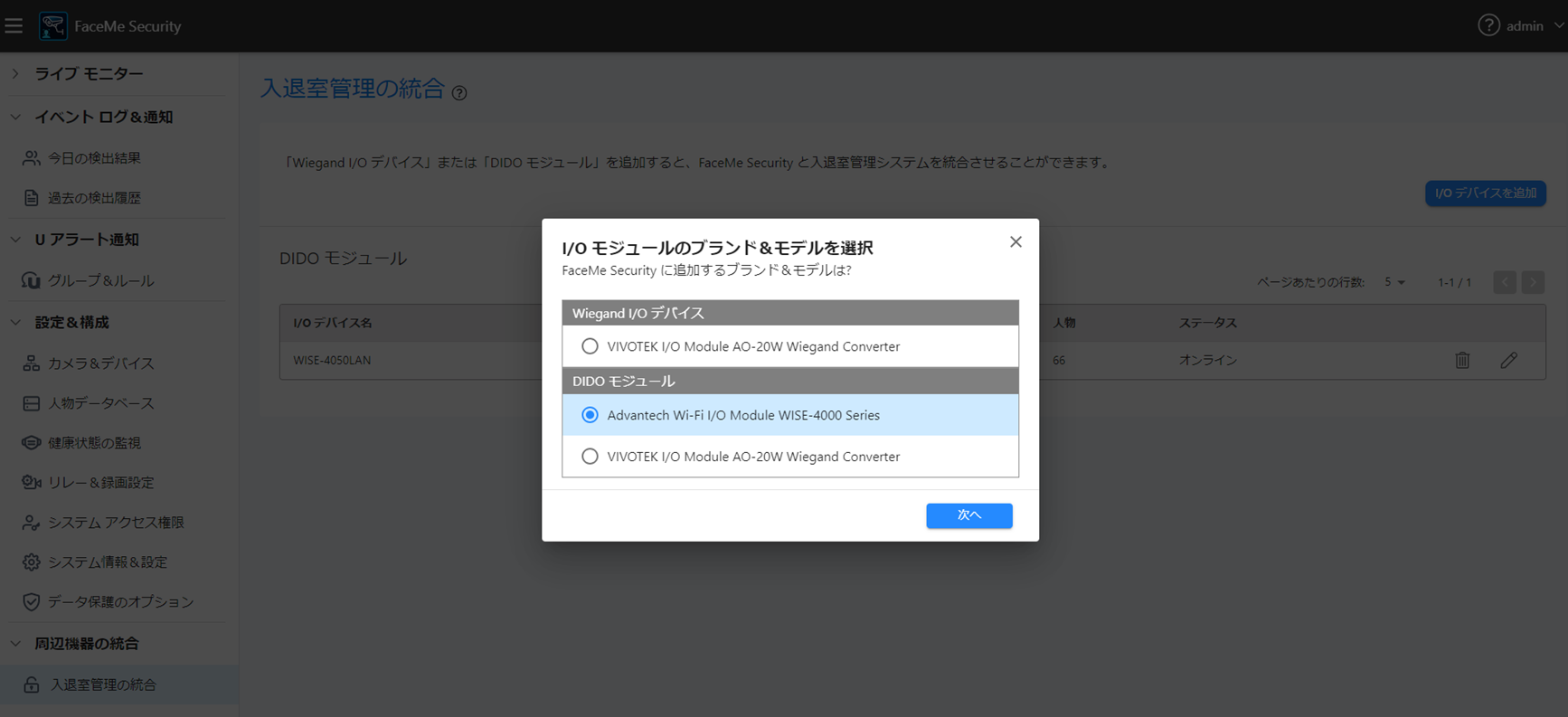Open グループ&ルール menu item
Viewport: 1568px width, 717px height.
point(101,280)
